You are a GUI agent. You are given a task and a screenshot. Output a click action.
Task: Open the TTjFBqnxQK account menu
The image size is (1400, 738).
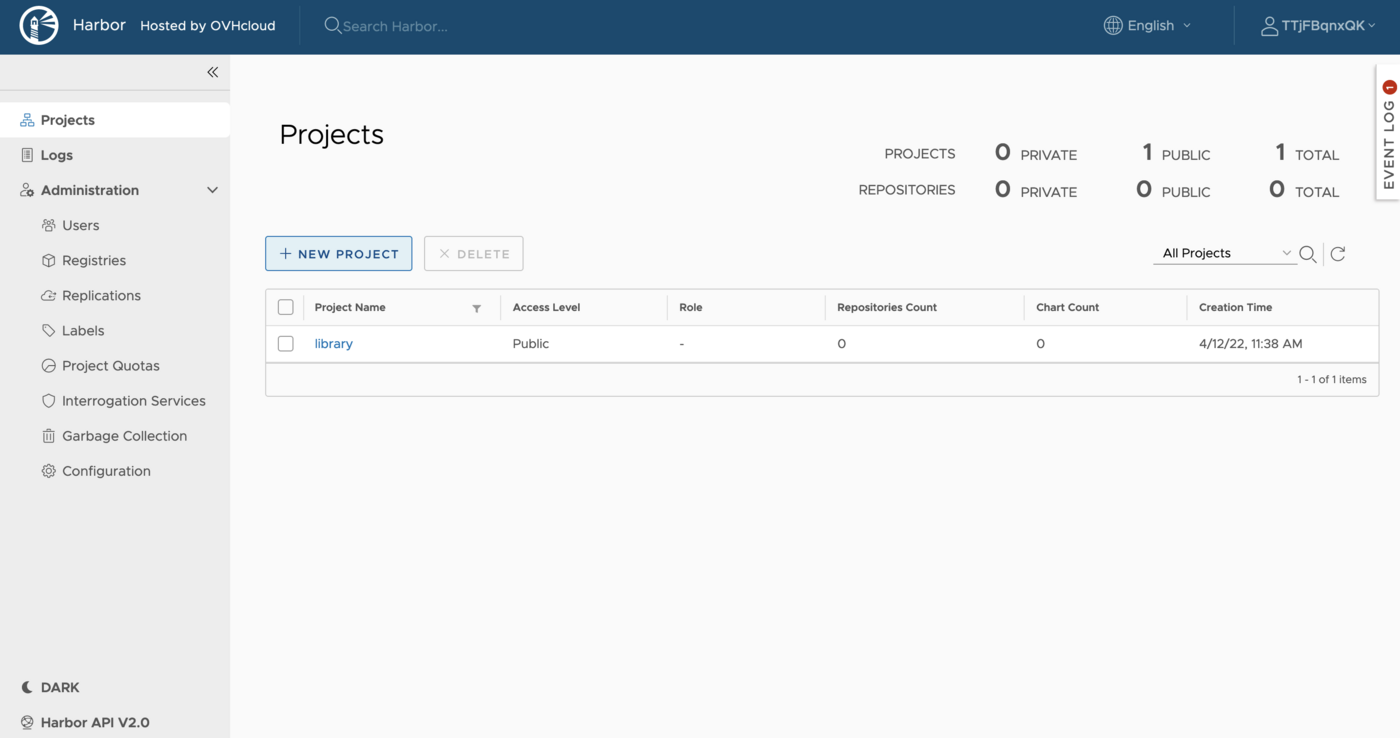[x=1318, y=25]
